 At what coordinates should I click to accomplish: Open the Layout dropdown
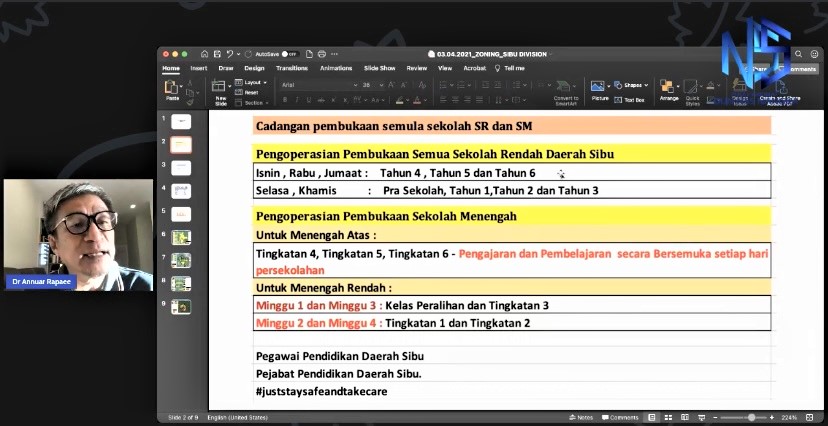tap(251, 82)
